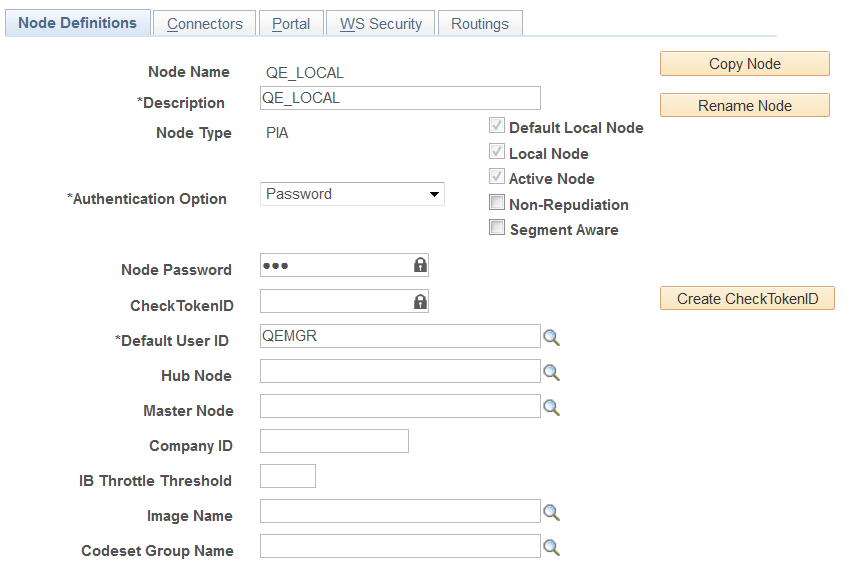Image resolution: width=854 pixels, height=569 pixels.
Task: Toggle the Local Node checkbox
Action: click(497, 151)
